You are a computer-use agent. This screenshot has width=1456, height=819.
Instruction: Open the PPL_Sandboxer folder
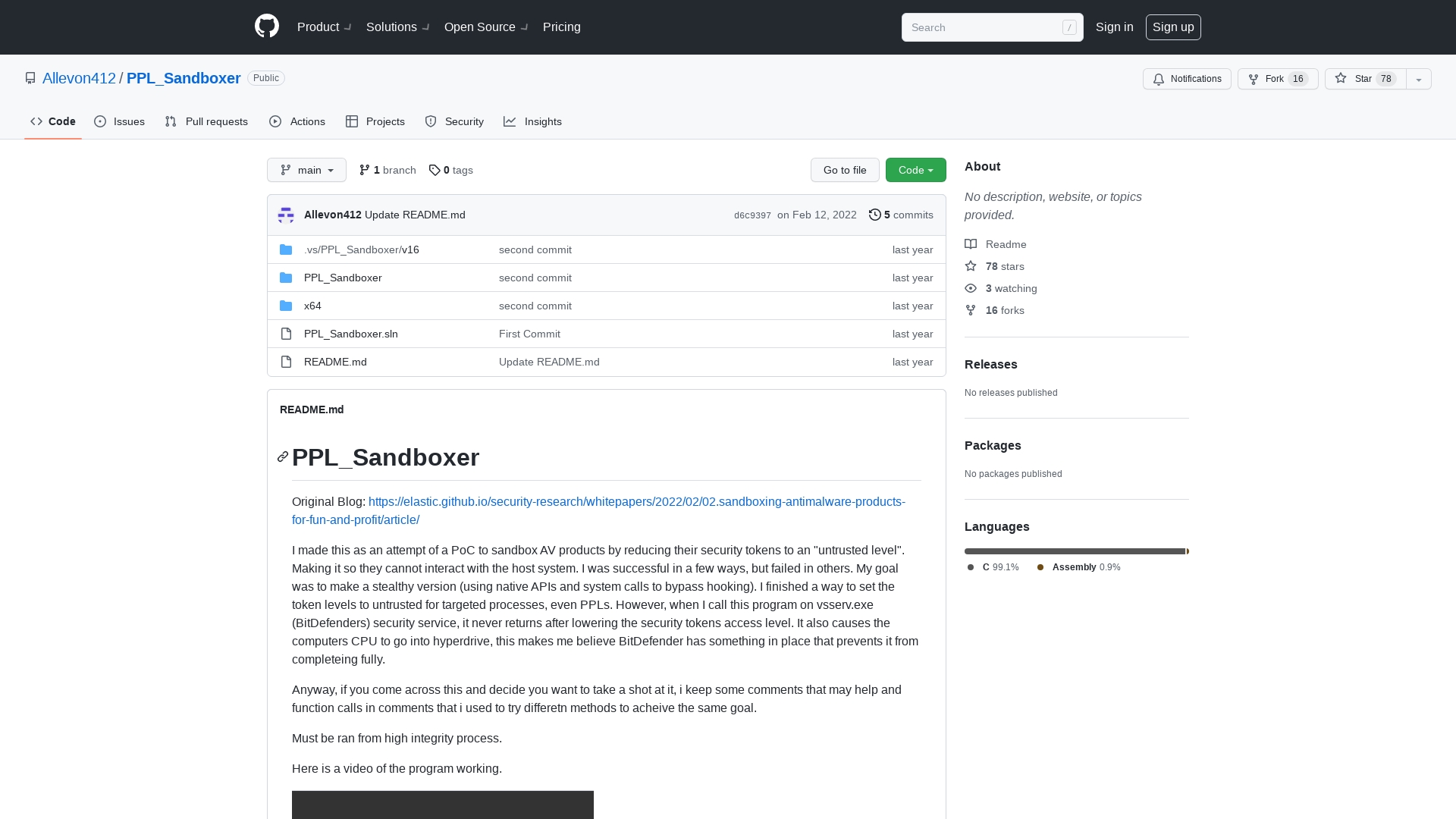(x=343, y=278)
